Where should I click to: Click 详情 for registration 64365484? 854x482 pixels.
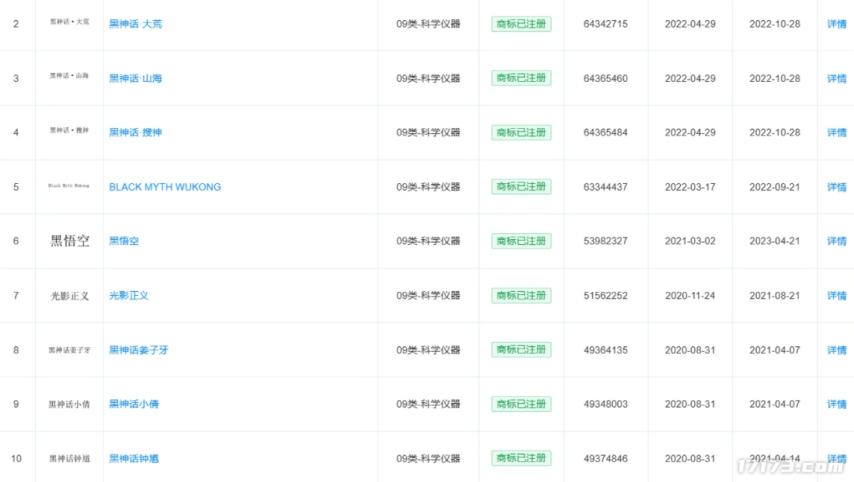[x=837, y=132]
